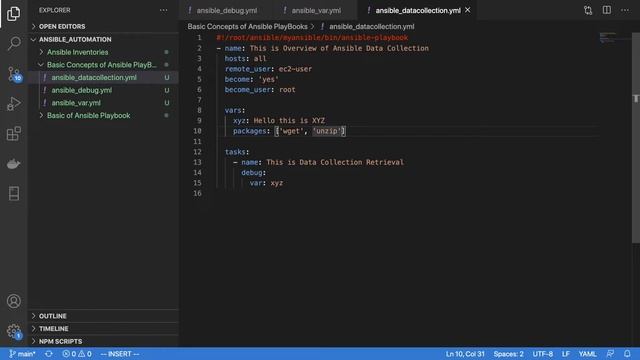Screen dimensions: 640x360
Task: Open Explorer views and more actions ellipsis
Action: [164, 10]
